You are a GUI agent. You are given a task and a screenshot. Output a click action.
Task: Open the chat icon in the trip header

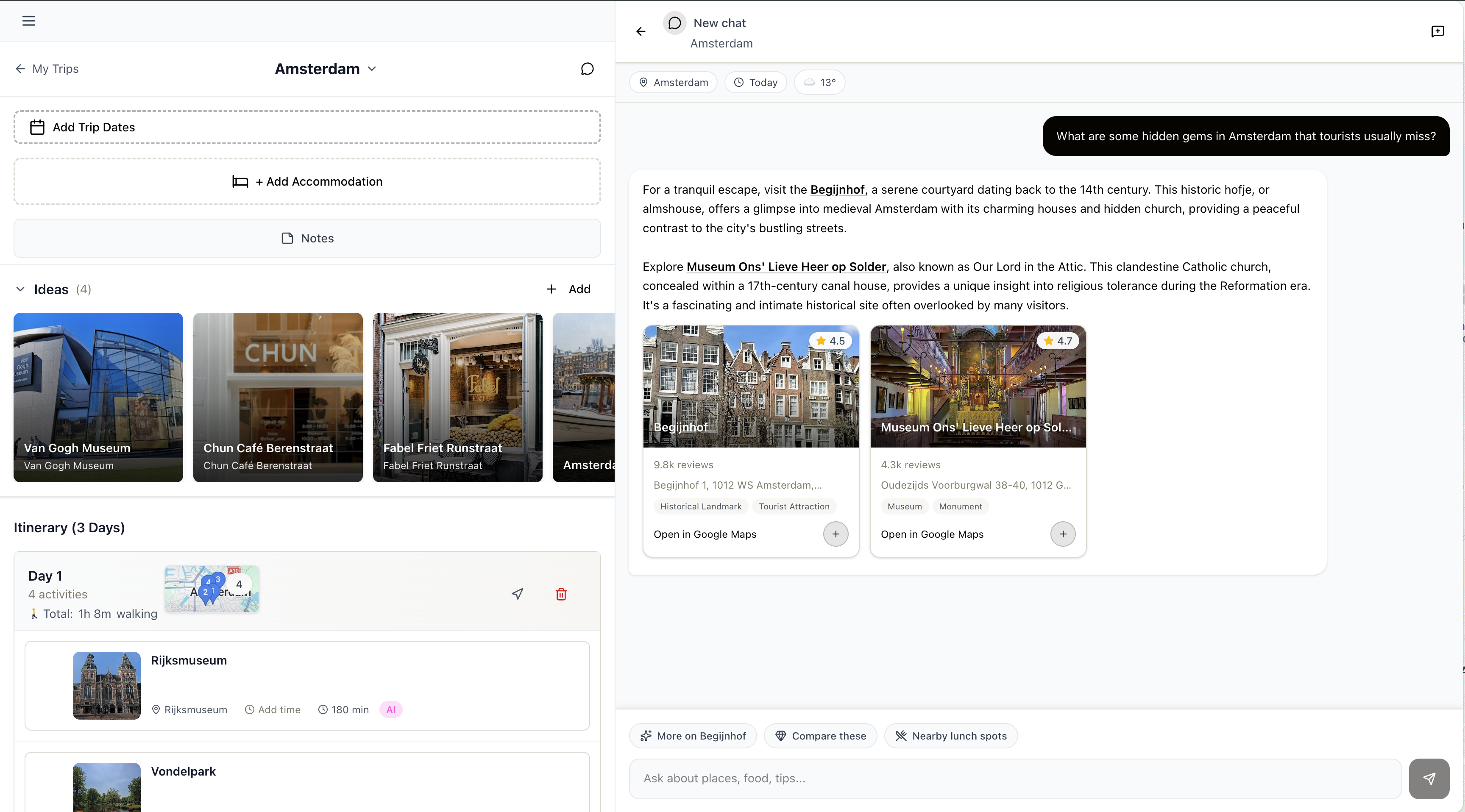click(587, 68)
